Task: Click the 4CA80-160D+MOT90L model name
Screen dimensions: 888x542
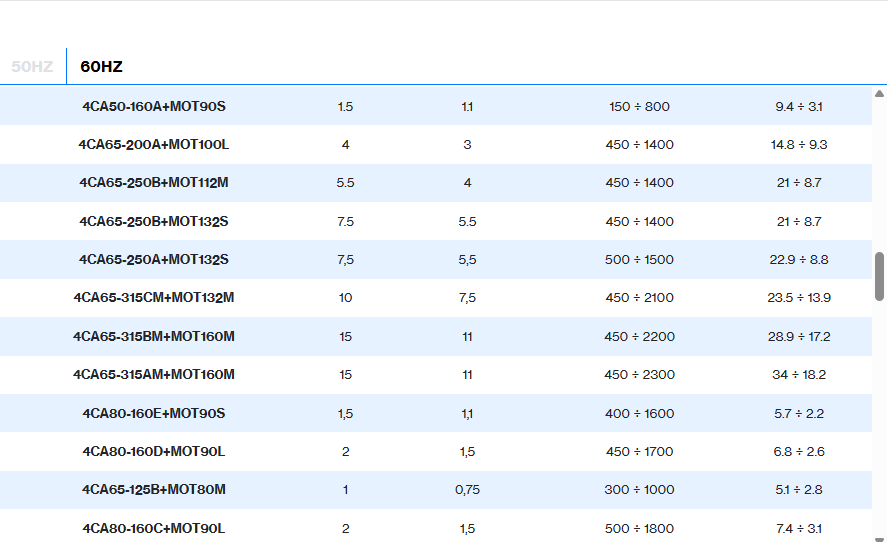Action: point(154,452)
